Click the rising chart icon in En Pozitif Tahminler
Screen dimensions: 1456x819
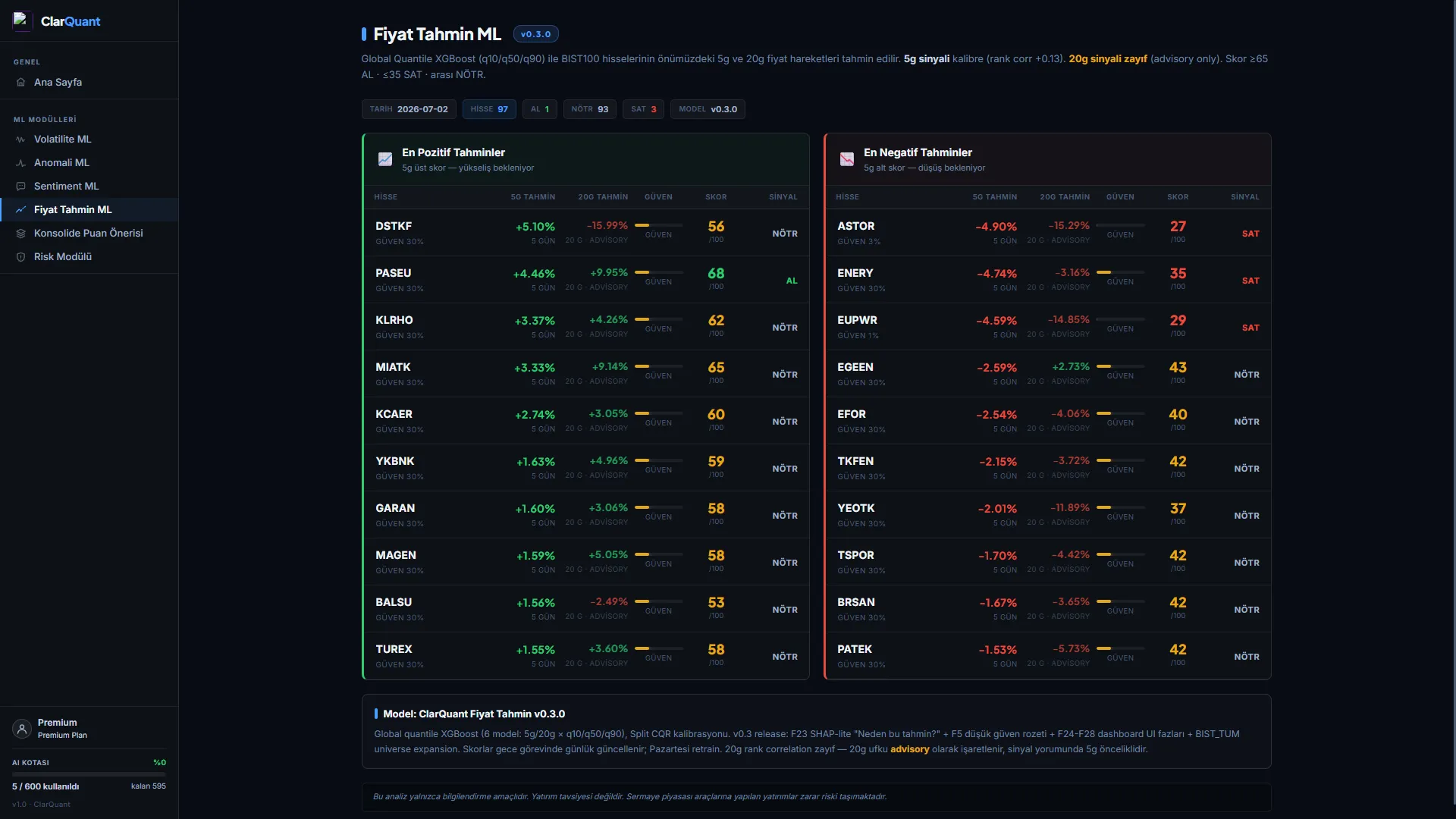tap(385, 159)
